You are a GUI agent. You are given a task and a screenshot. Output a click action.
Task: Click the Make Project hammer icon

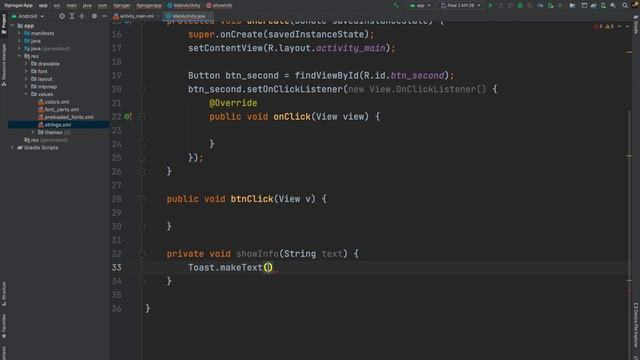[x=396, y=5]
